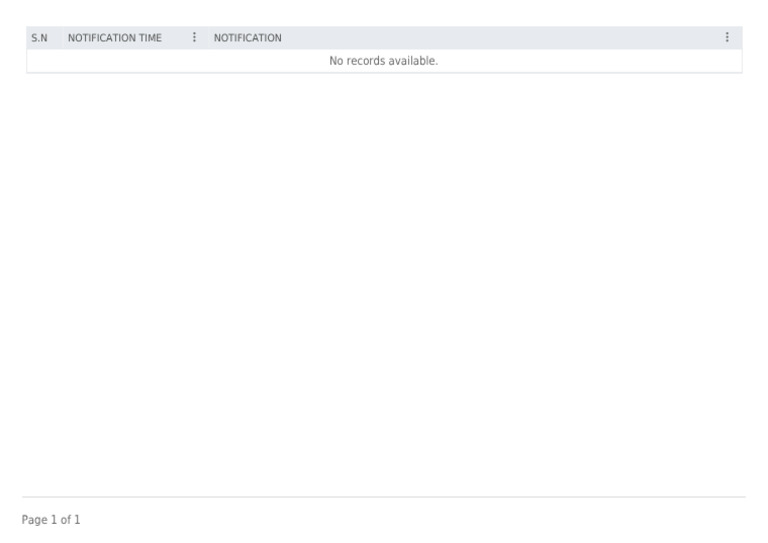The width and height of the screenshot is (768, 543).
Task: Click 'Page 1 of 1' pager text
Action: point(51,519)
